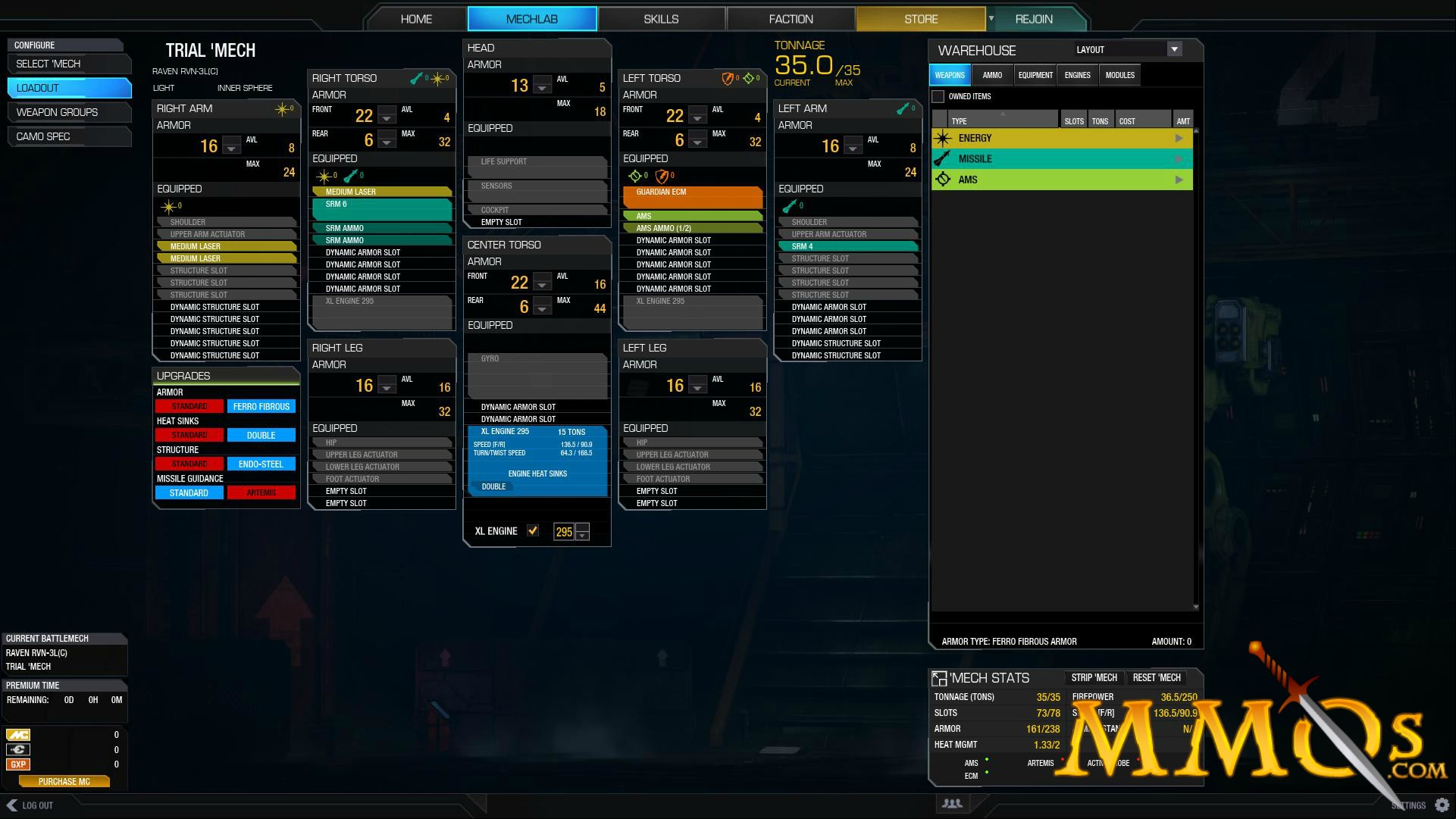This screenshot has width=1456, height=819.
Task: Select Endo-Steel structure option
Action: [261, 464]
